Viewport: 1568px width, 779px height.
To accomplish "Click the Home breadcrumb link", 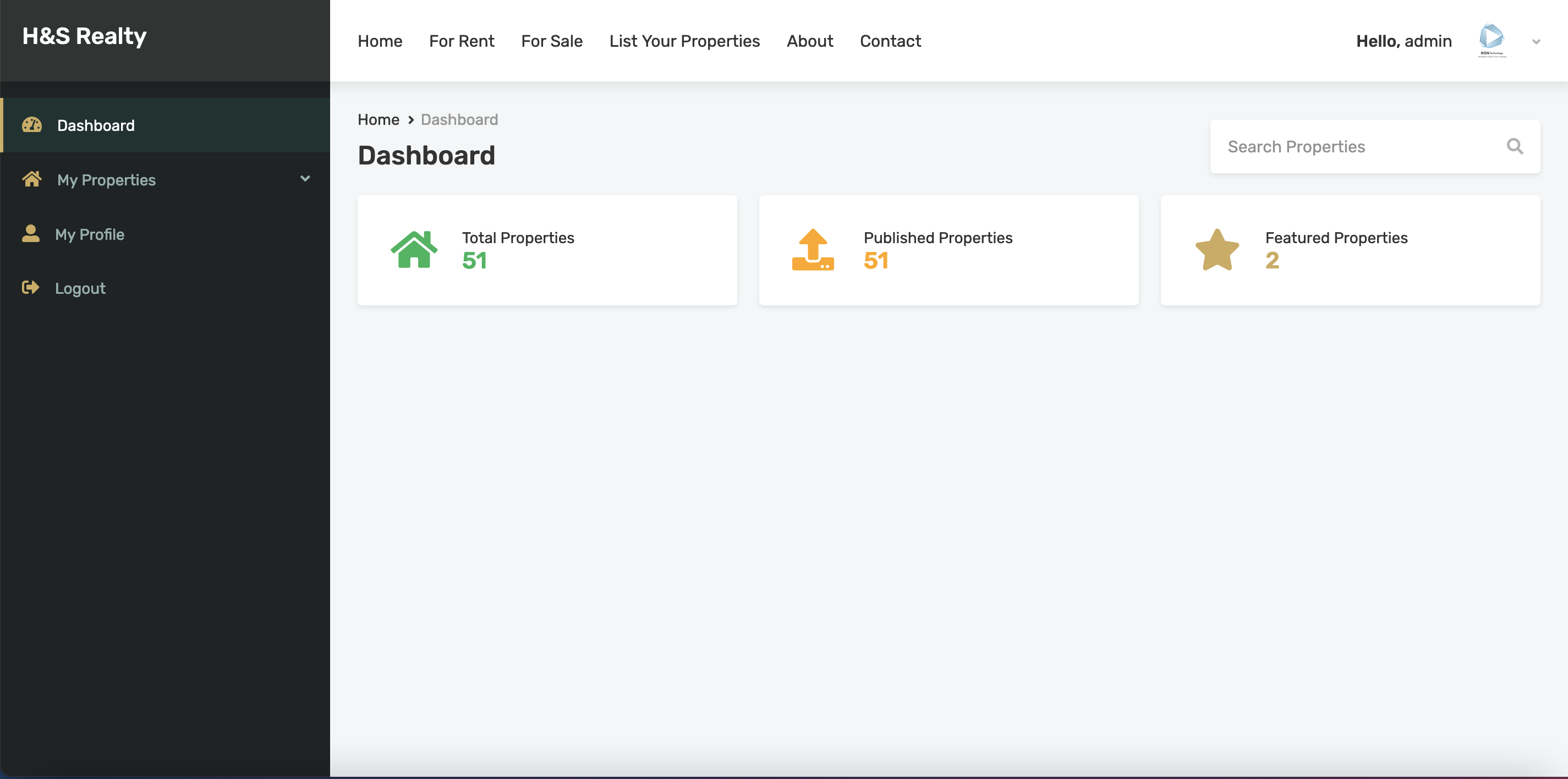I will 378,119.
